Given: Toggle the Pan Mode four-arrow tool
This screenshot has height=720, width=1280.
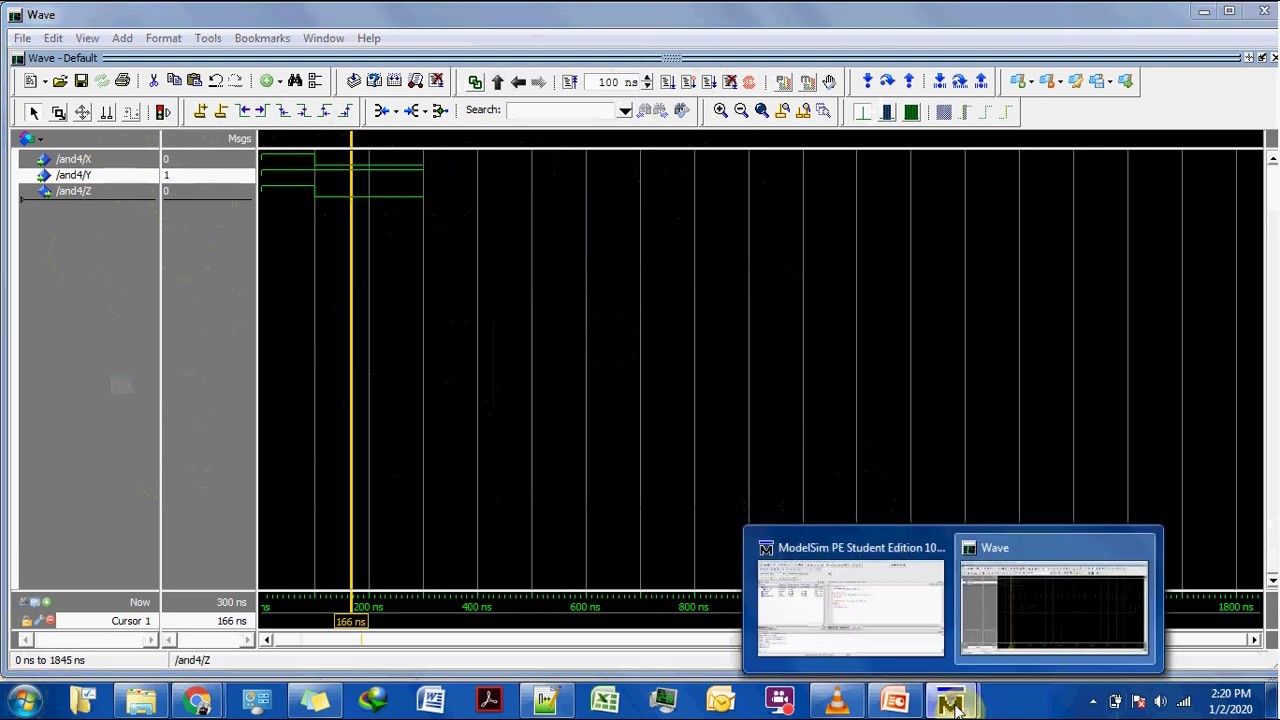Looking at the screenshot, I should tap(82, 112).
